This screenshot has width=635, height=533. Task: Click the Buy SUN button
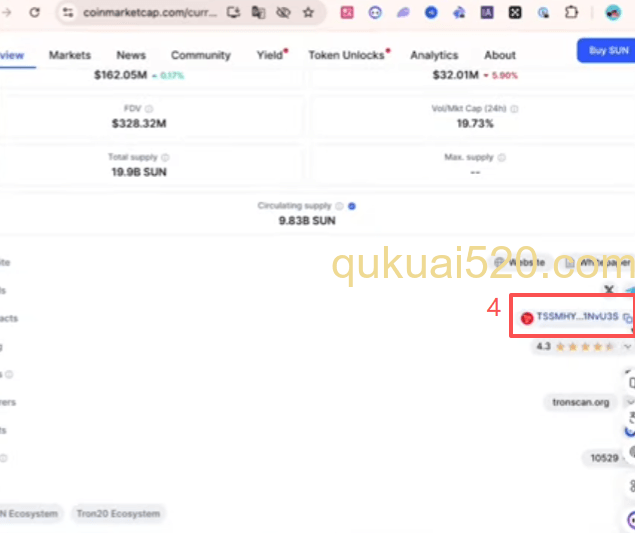click(x=606, y=51)
